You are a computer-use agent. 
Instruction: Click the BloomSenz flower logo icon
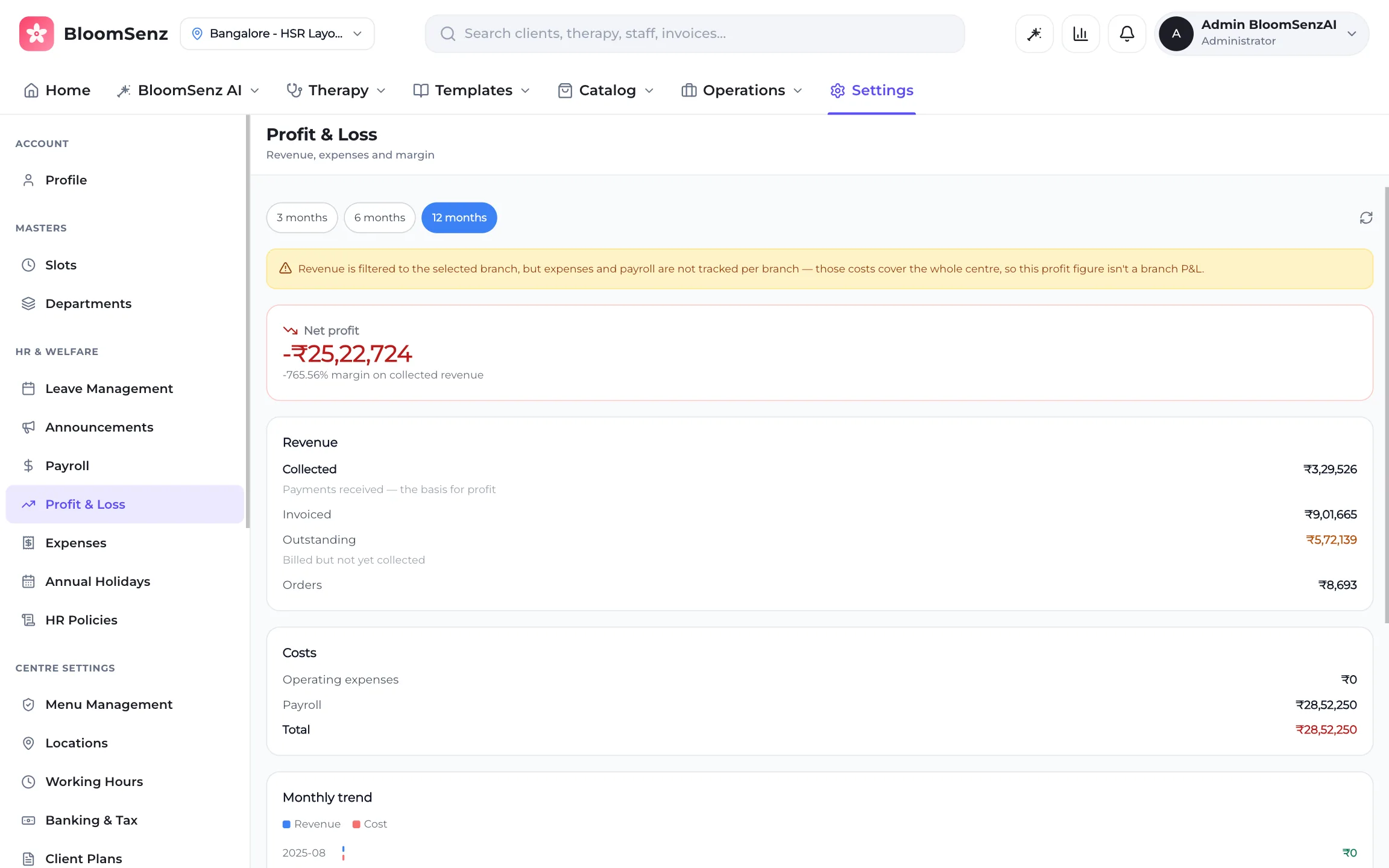pos(36,34)
